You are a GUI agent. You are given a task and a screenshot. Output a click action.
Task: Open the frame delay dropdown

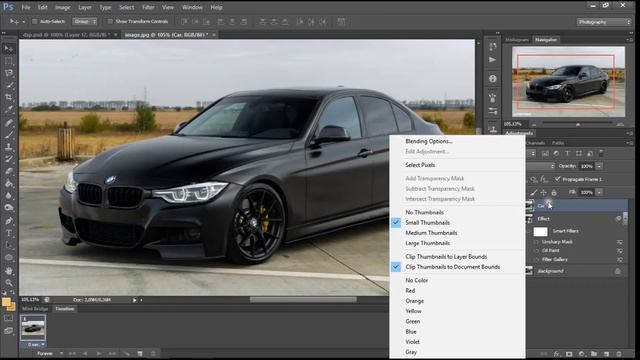[42, 344]
